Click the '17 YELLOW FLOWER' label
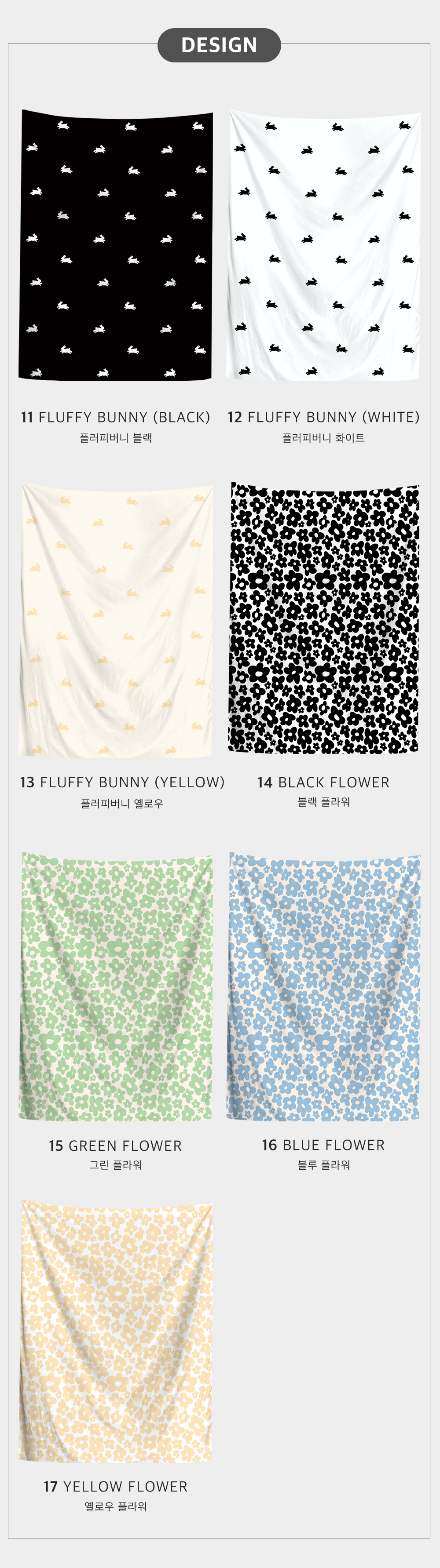The width and height of the screenshot is (440, 1568). [116, 1486]
